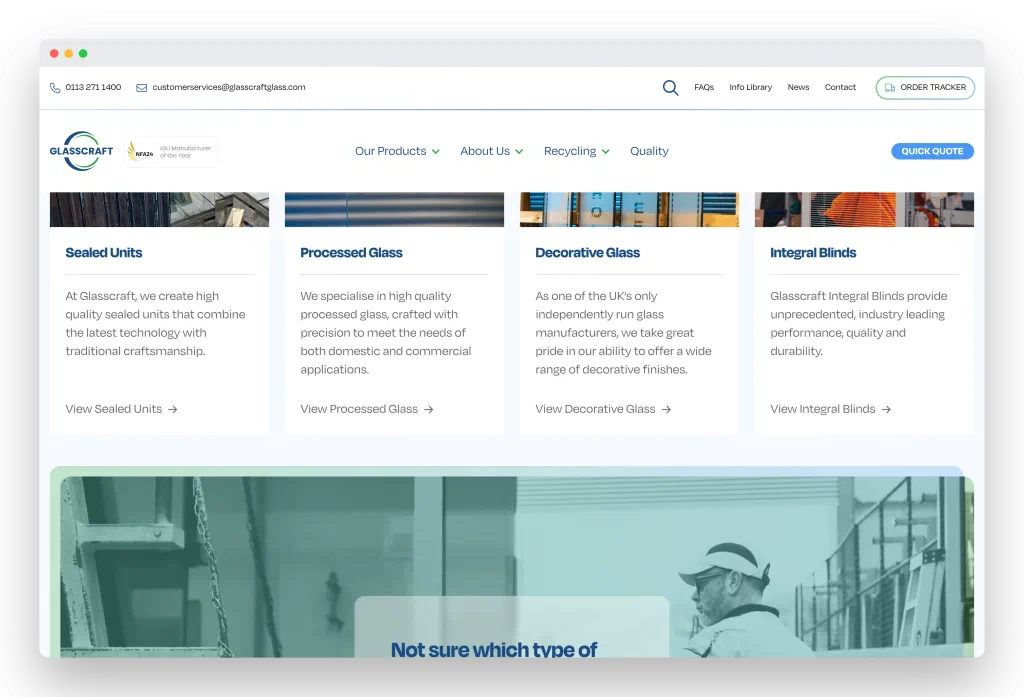The image size is (1024, 697).
Task: Click the truck icon in Order Tracker
Action: (x=889, y=88)
